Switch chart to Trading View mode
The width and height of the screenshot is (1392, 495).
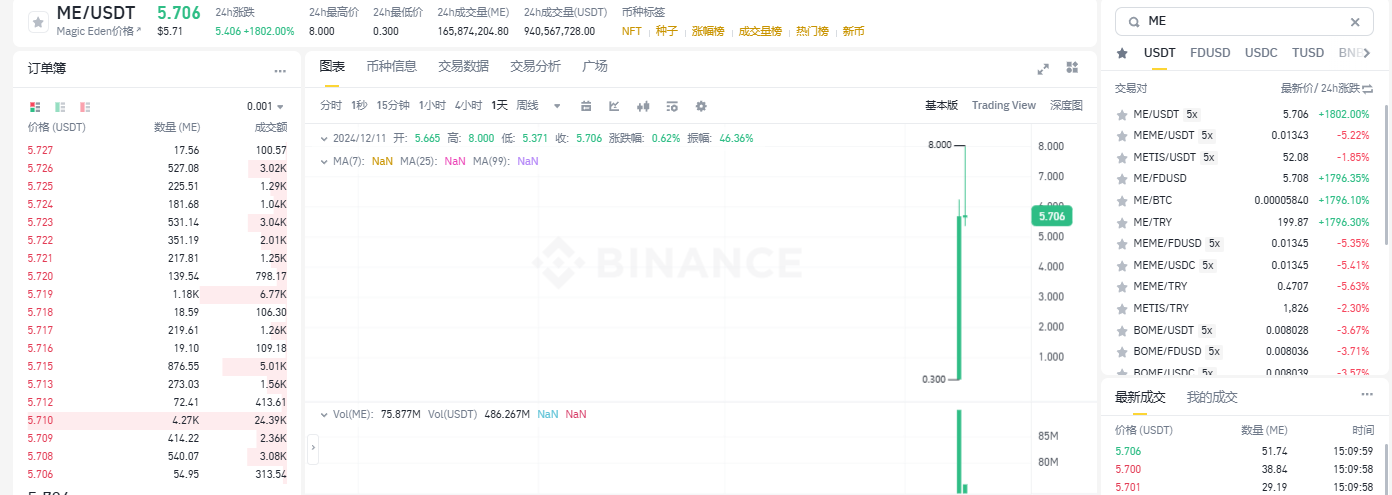tap(1003, 105)
